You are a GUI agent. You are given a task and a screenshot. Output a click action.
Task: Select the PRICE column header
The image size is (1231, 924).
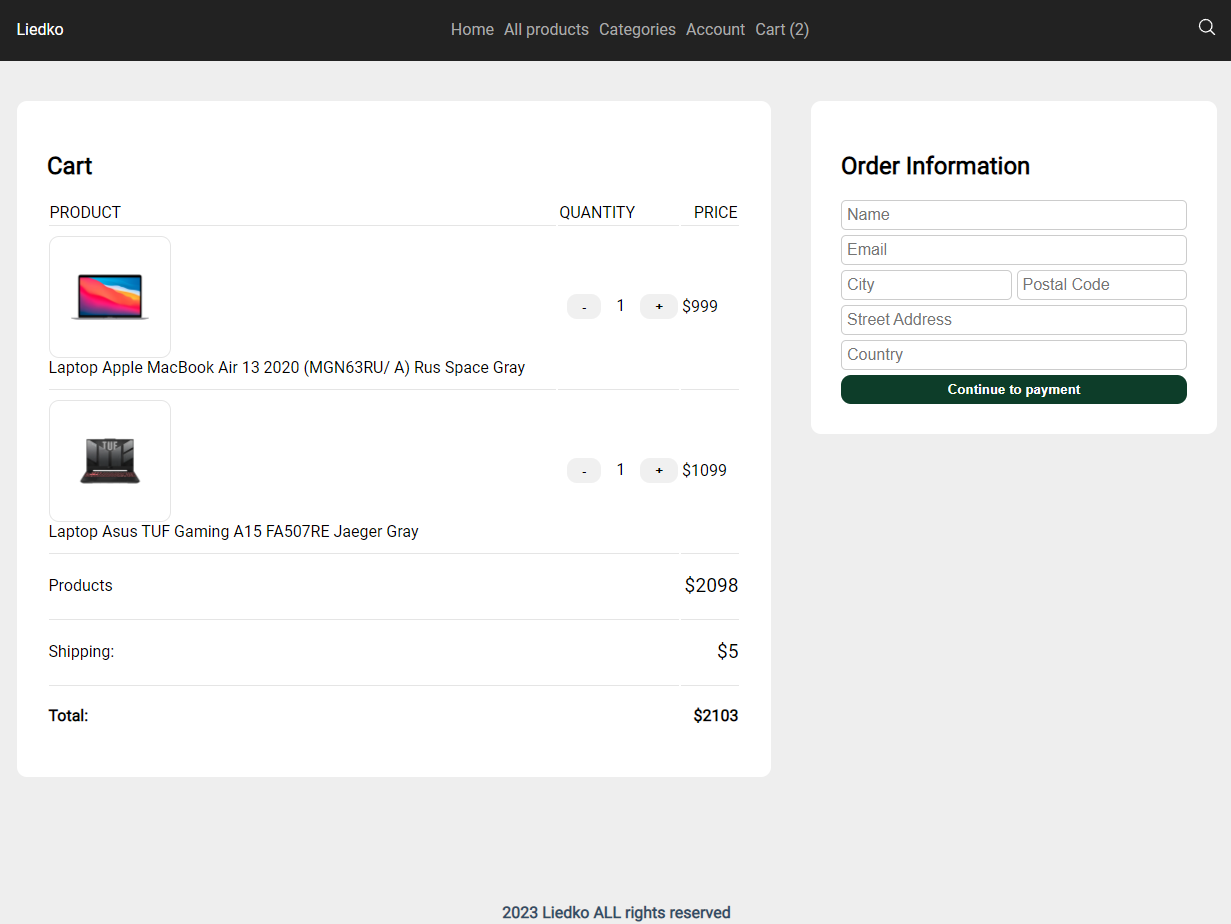(x=716, y=213)
